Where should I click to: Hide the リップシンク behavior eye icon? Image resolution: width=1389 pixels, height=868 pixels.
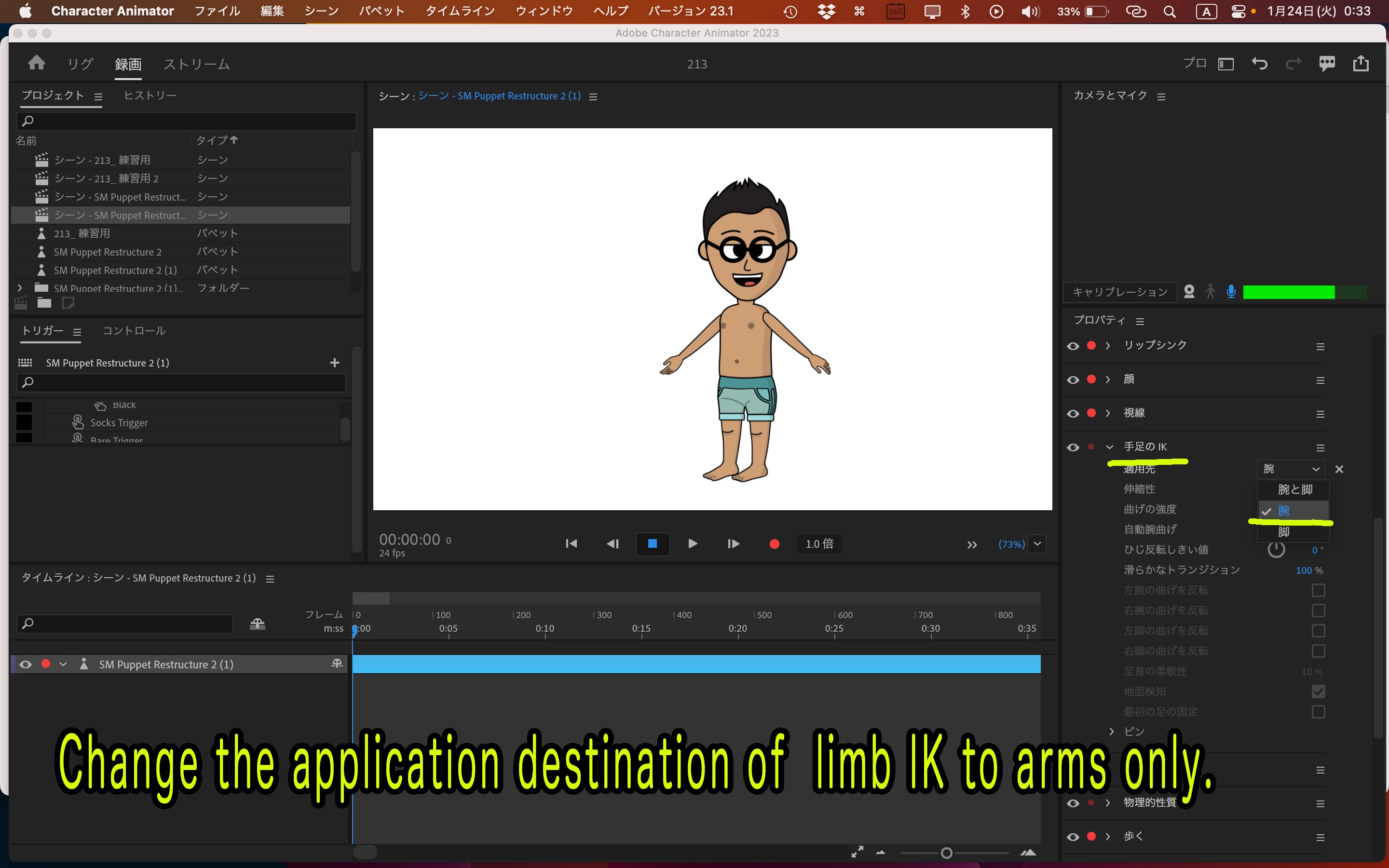tap(1073, 346)
